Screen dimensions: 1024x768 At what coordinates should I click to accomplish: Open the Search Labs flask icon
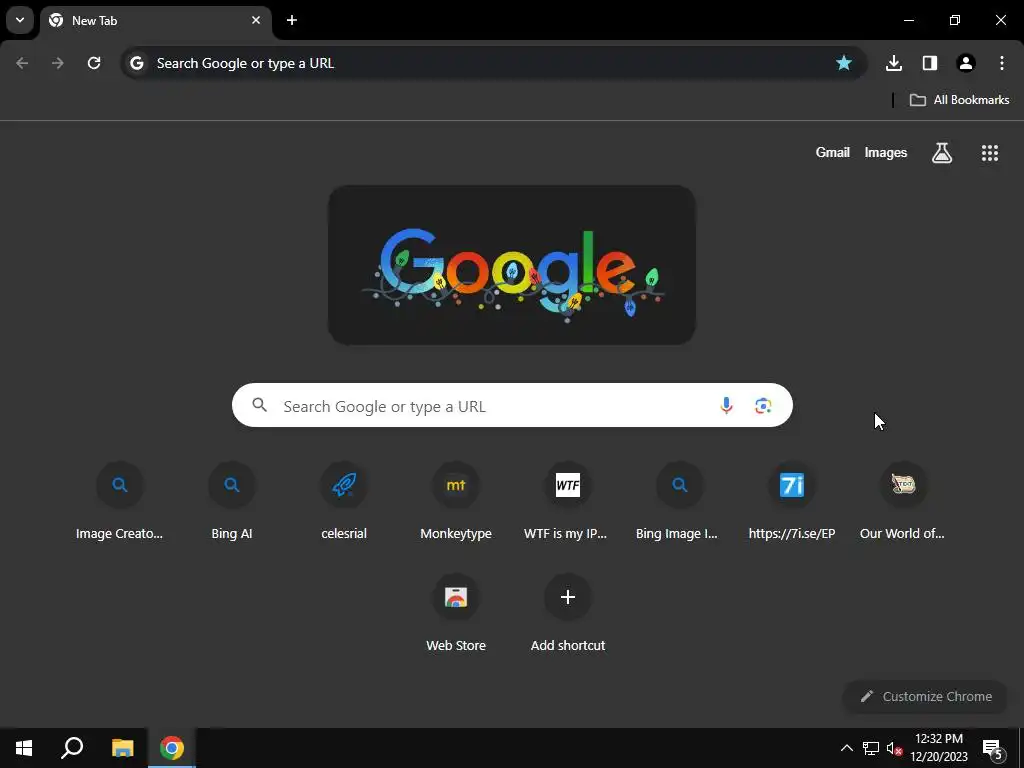[941, 153]
